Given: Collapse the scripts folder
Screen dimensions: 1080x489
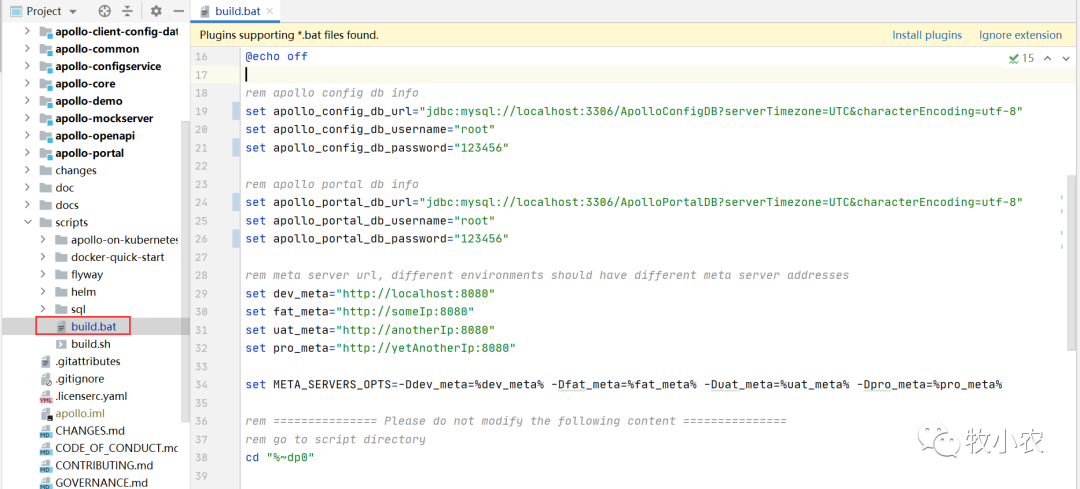Looking at the screenshot, I should 27,222.
